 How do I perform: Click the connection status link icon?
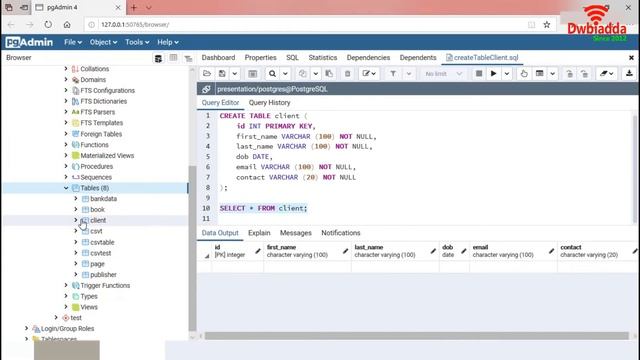coord(206,89)
